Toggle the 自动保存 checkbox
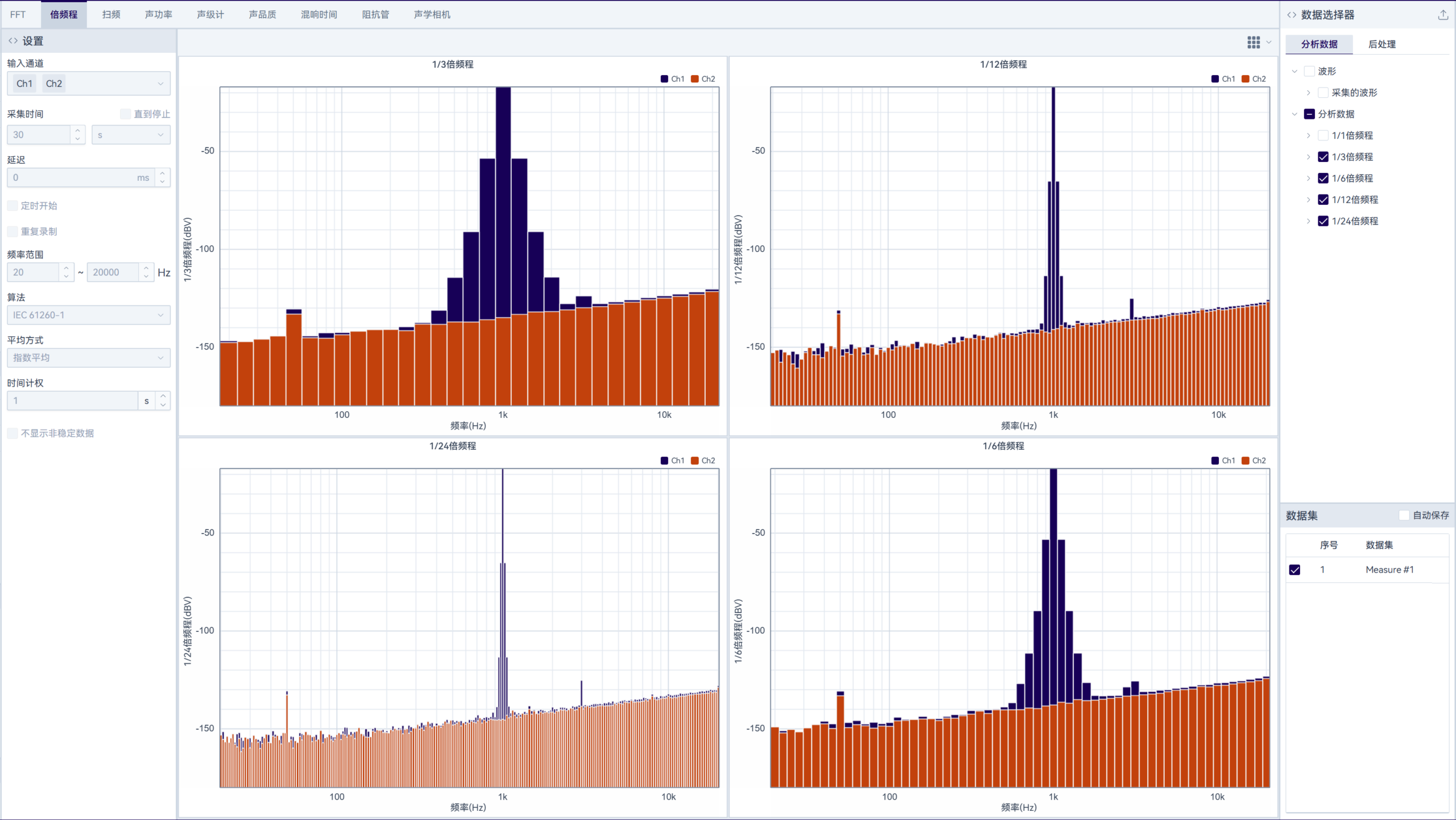 [x=1404, y=515]
